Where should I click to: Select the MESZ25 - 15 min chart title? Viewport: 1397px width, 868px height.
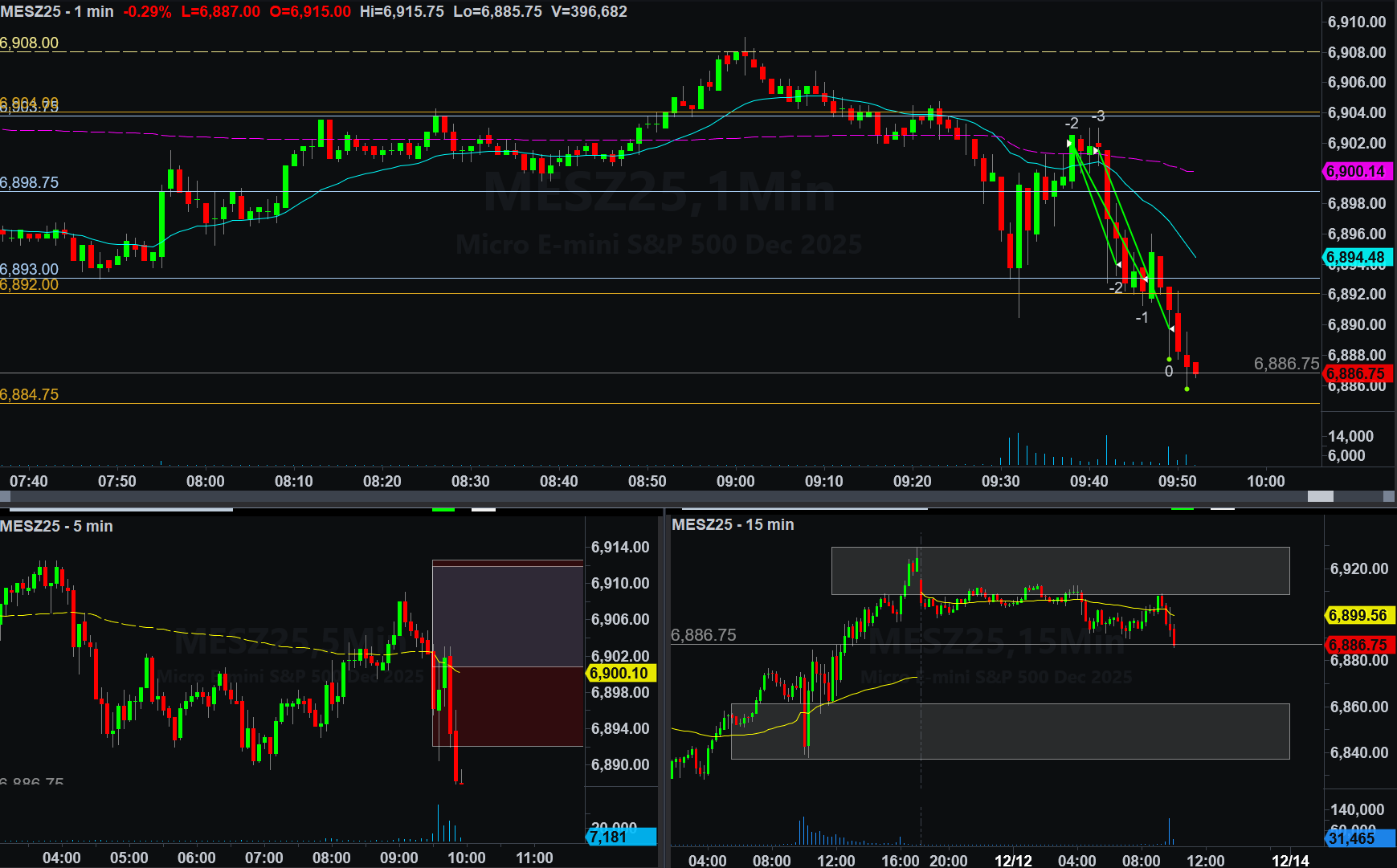(x=733, y=524)
